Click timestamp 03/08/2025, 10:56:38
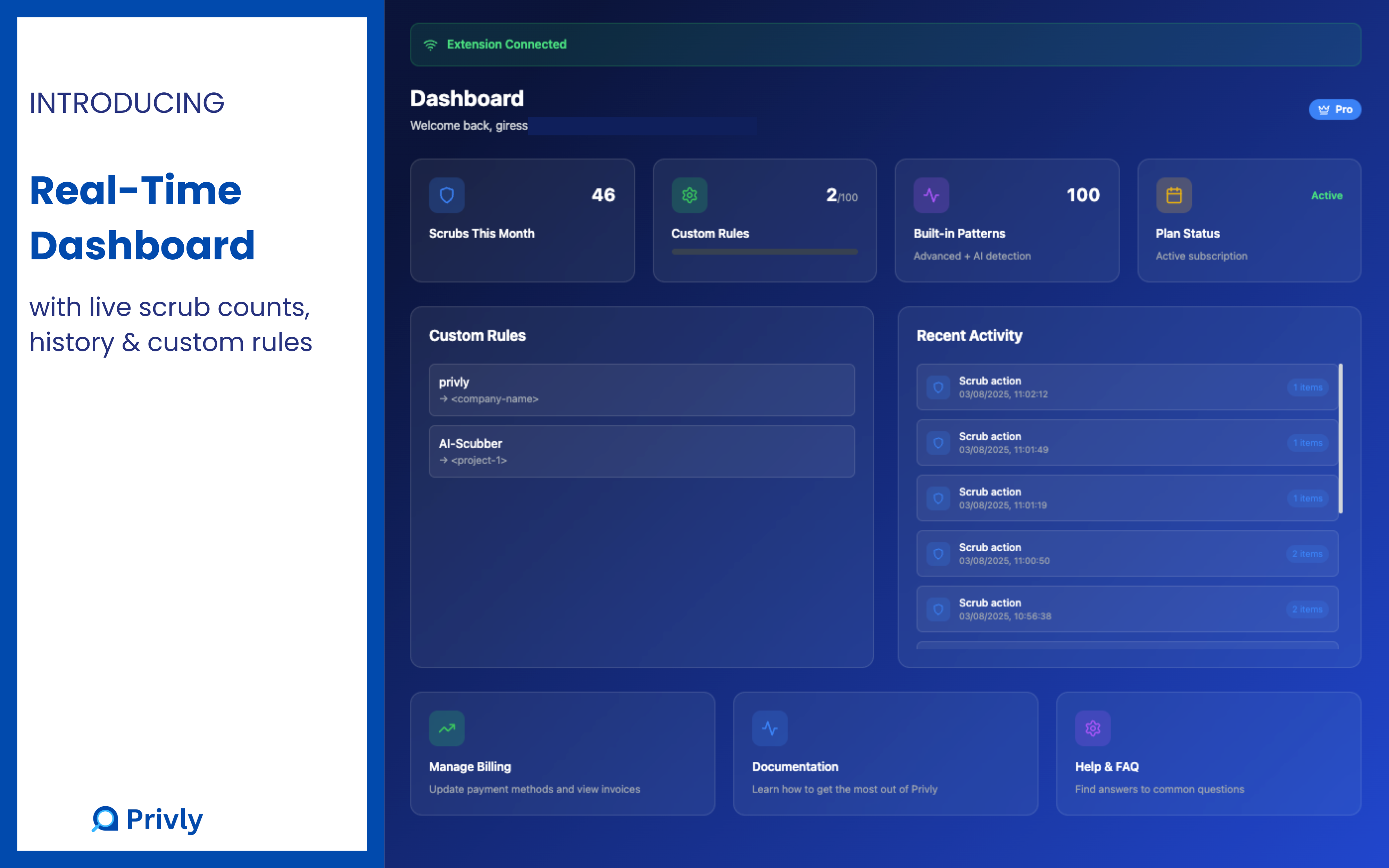1389x868 pixels. pos(1005,616)
